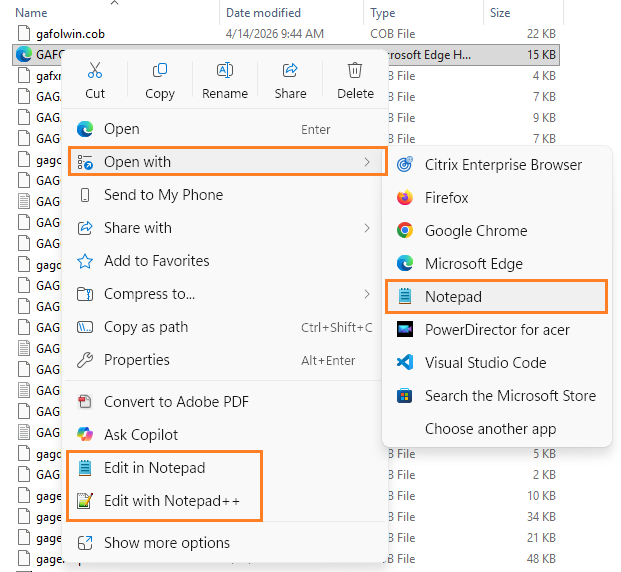
Task: Click the Visual Studio Code icon
Action: (x=405, y=362)
